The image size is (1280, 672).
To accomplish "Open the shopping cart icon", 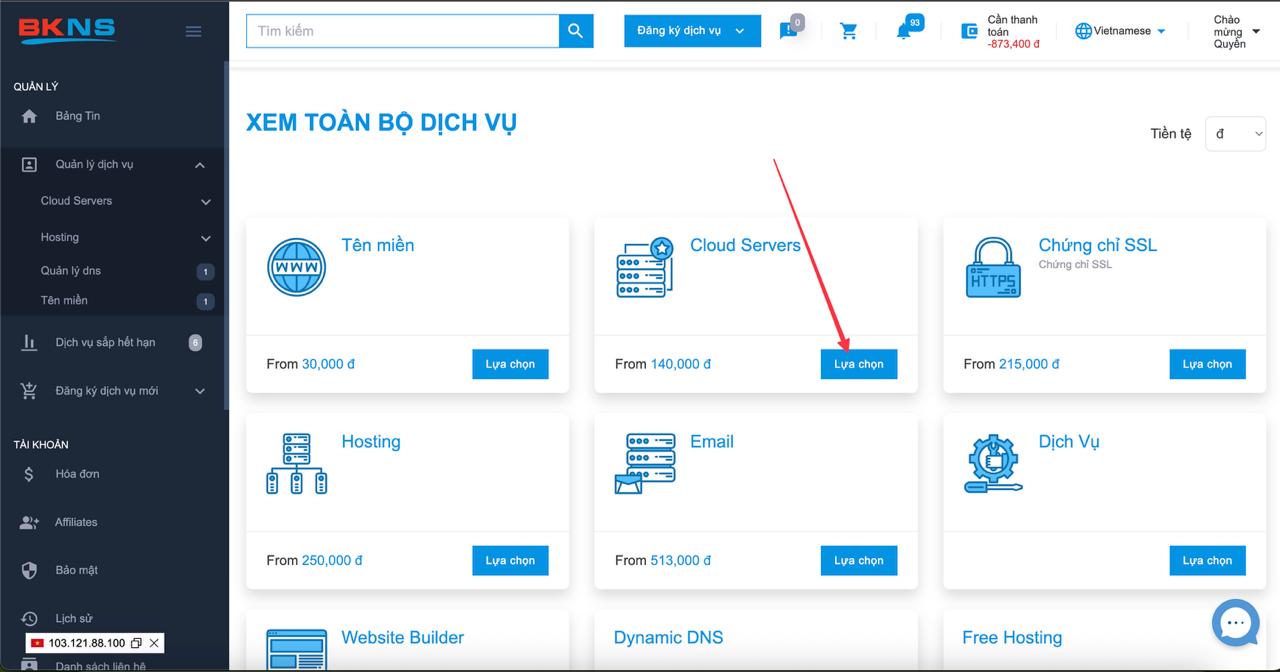I will [x=848, y=31].
